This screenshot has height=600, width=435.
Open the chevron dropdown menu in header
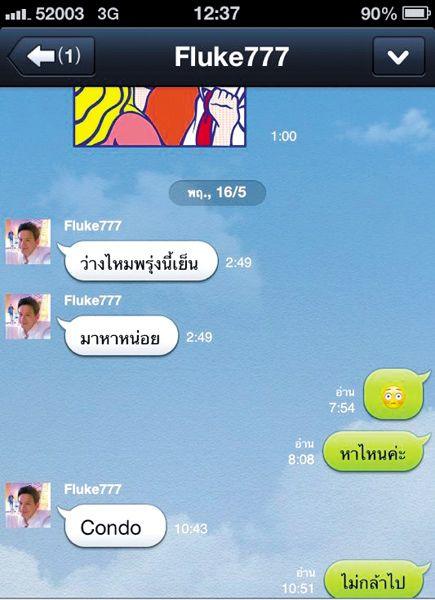(398, 57)
